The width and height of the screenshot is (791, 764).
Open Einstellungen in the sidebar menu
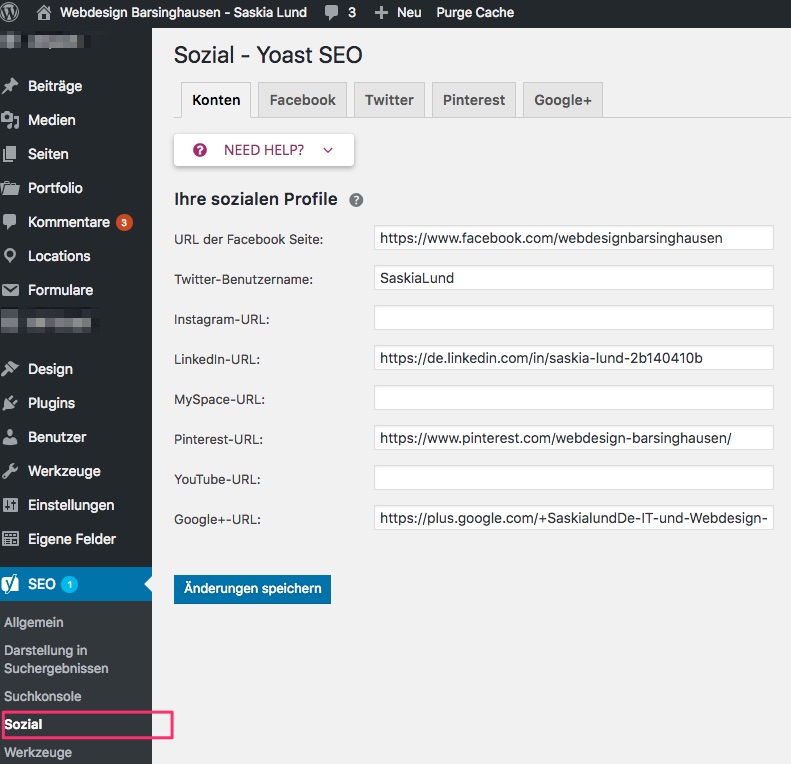point(71,505)
